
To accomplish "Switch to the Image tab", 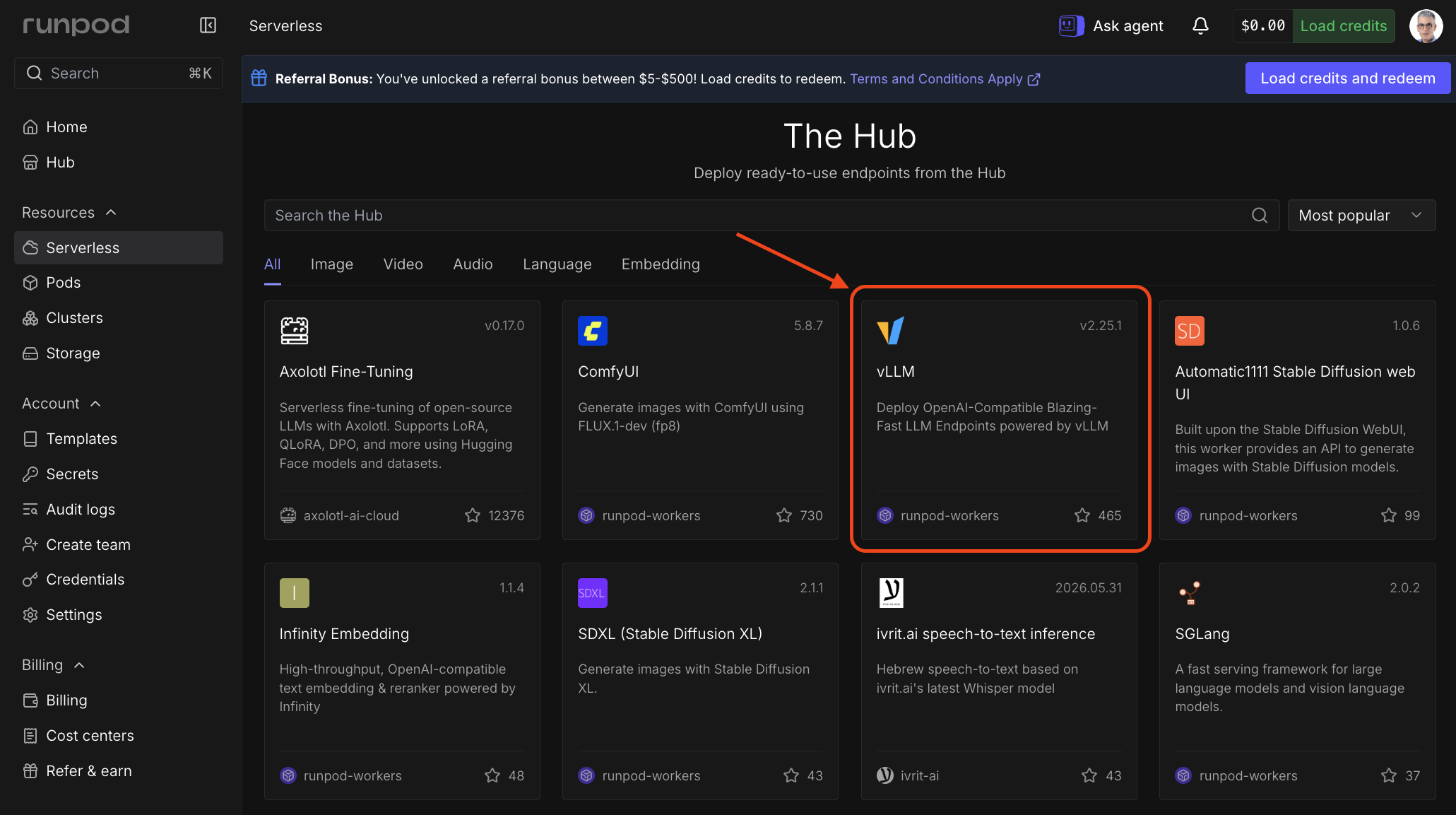I will pyautogui.click(x=332, y=264).
